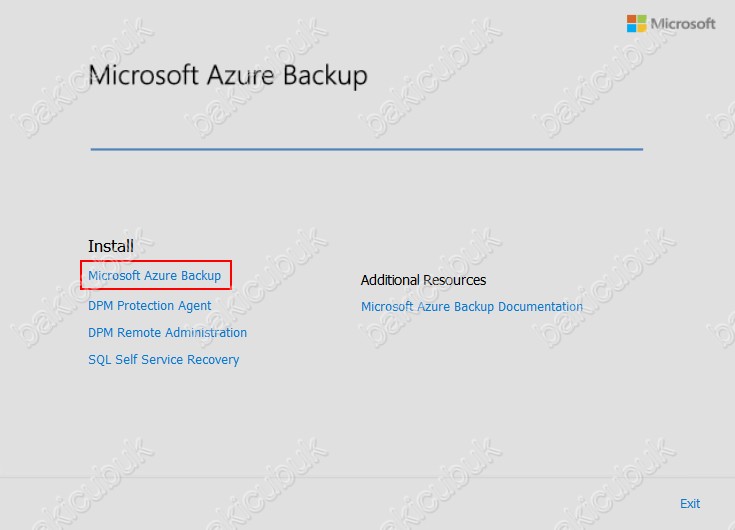
Task: Click the green square of Microsoft logo
Action: (641, 19)
